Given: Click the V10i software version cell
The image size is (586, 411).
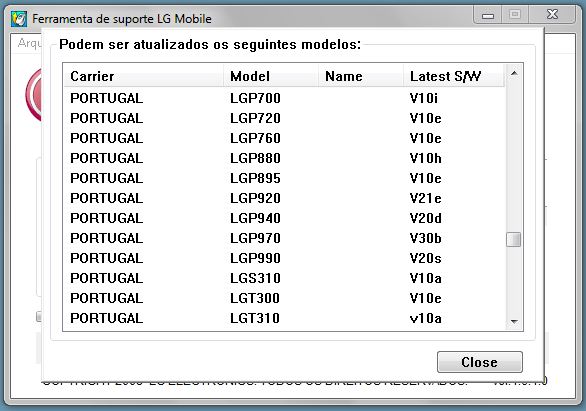Looking at the screenshot, I should coord(424,98).
